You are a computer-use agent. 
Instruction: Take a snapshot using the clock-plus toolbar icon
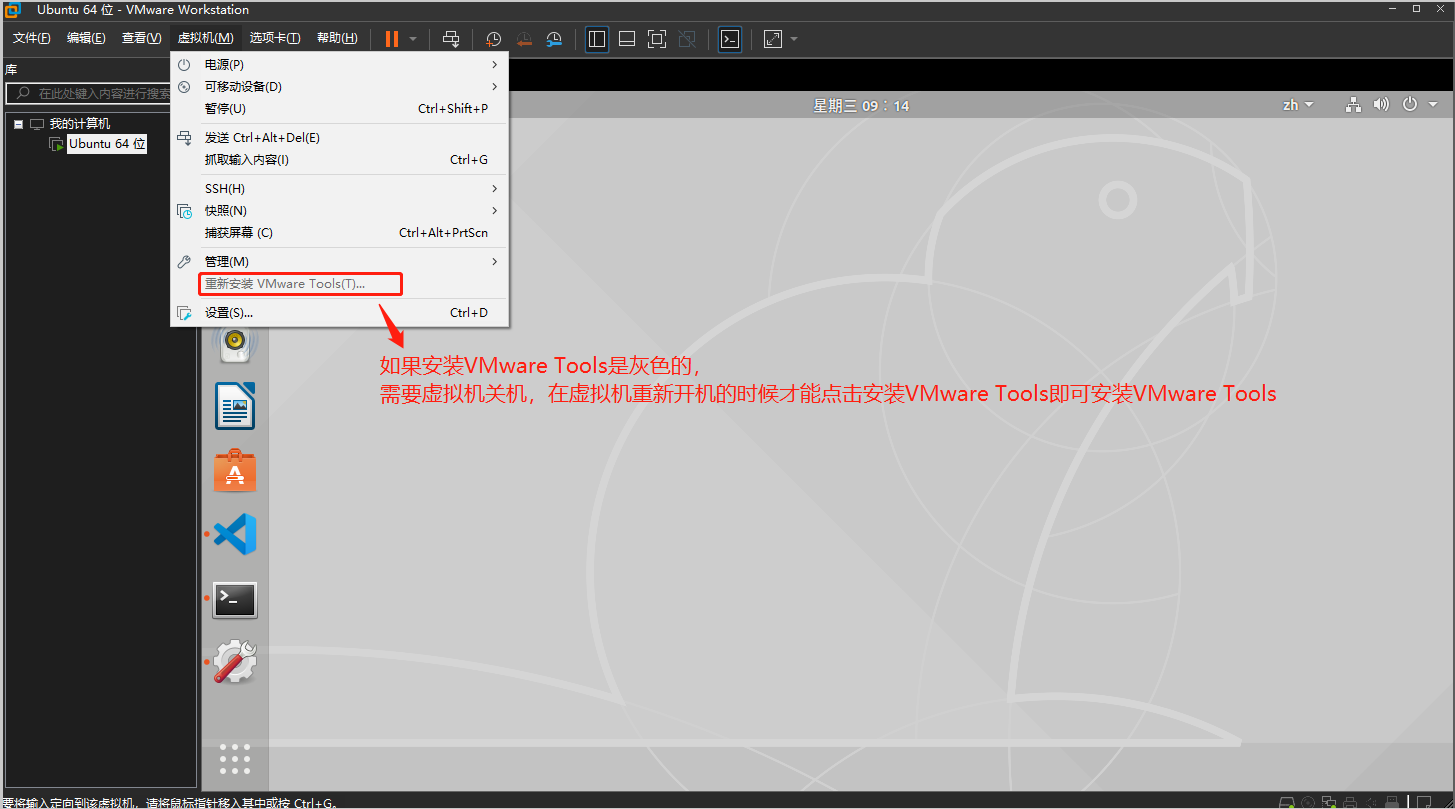pyautogui.click(x=494, y=39)
